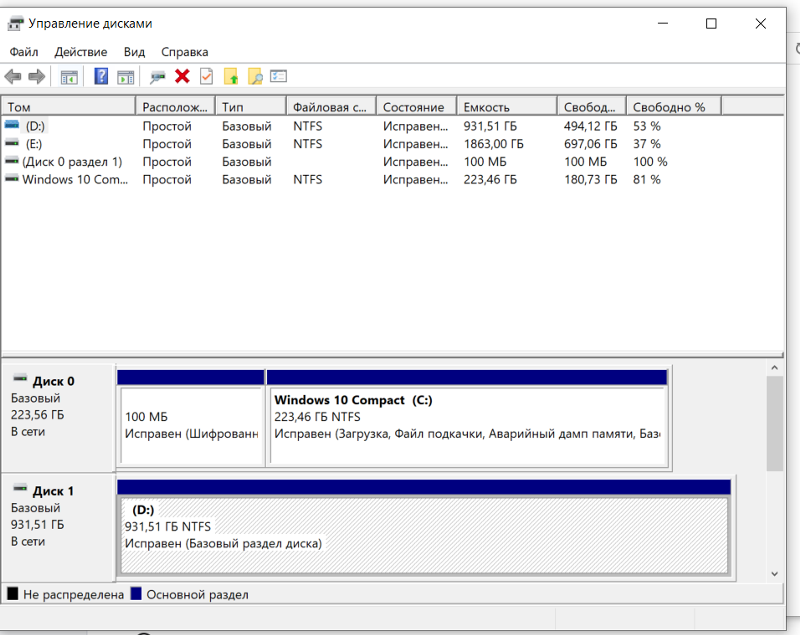Open the Help question mark icon

click(101, 77)
